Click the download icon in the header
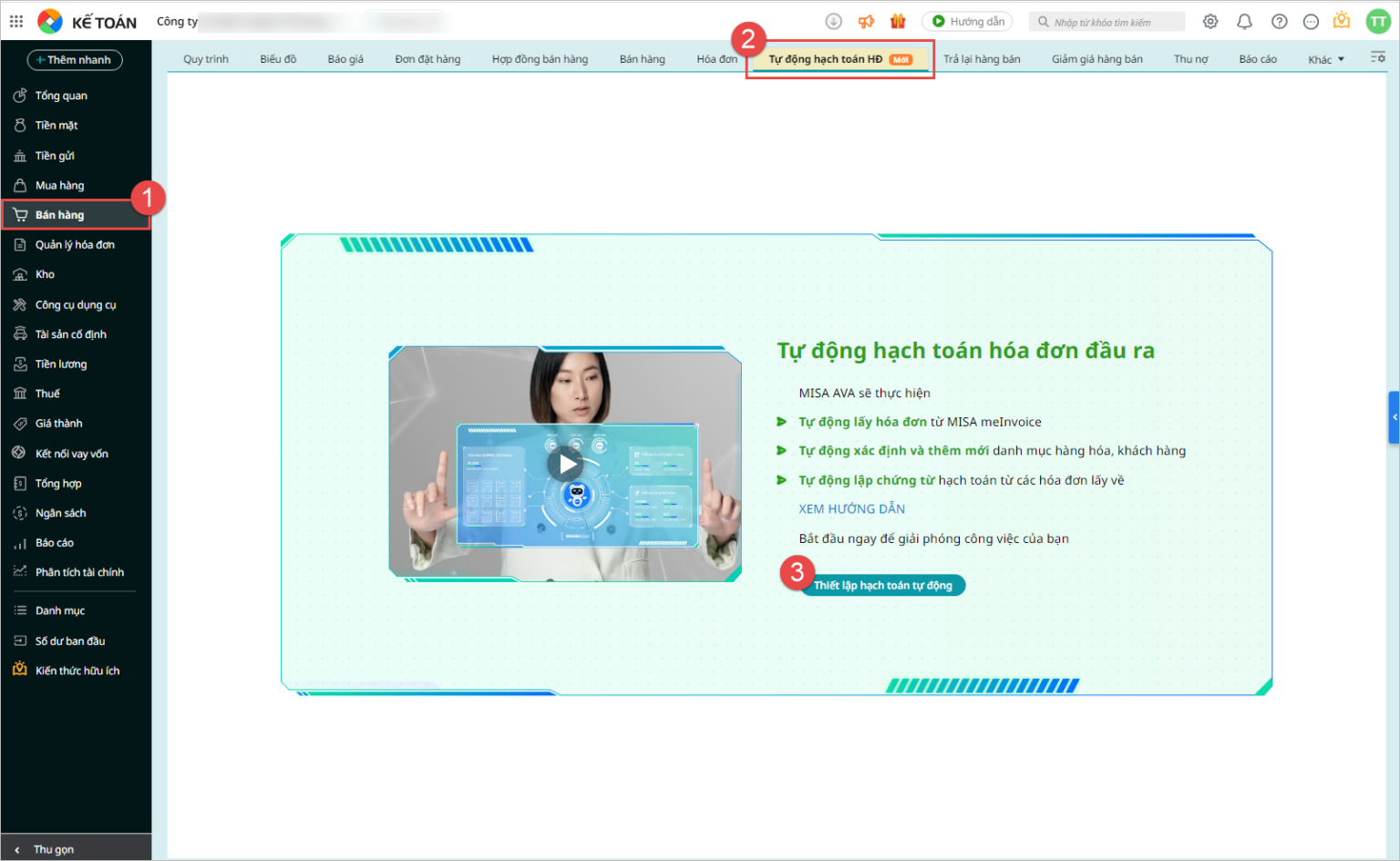 coord(834,21)
